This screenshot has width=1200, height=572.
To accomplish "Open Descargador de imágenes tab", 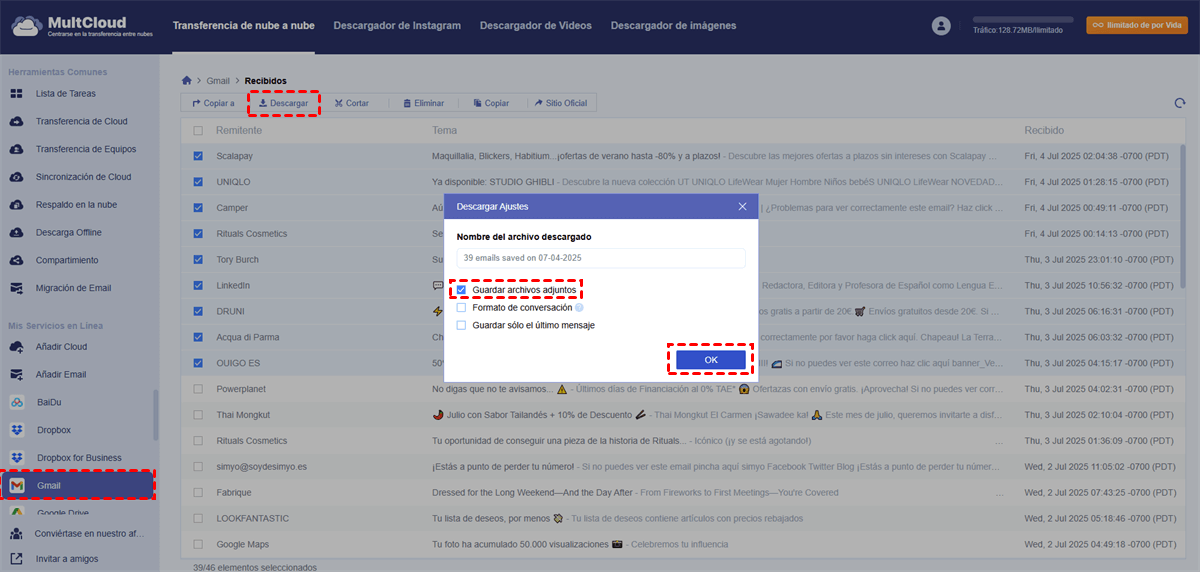I will [x=674, y=26].
